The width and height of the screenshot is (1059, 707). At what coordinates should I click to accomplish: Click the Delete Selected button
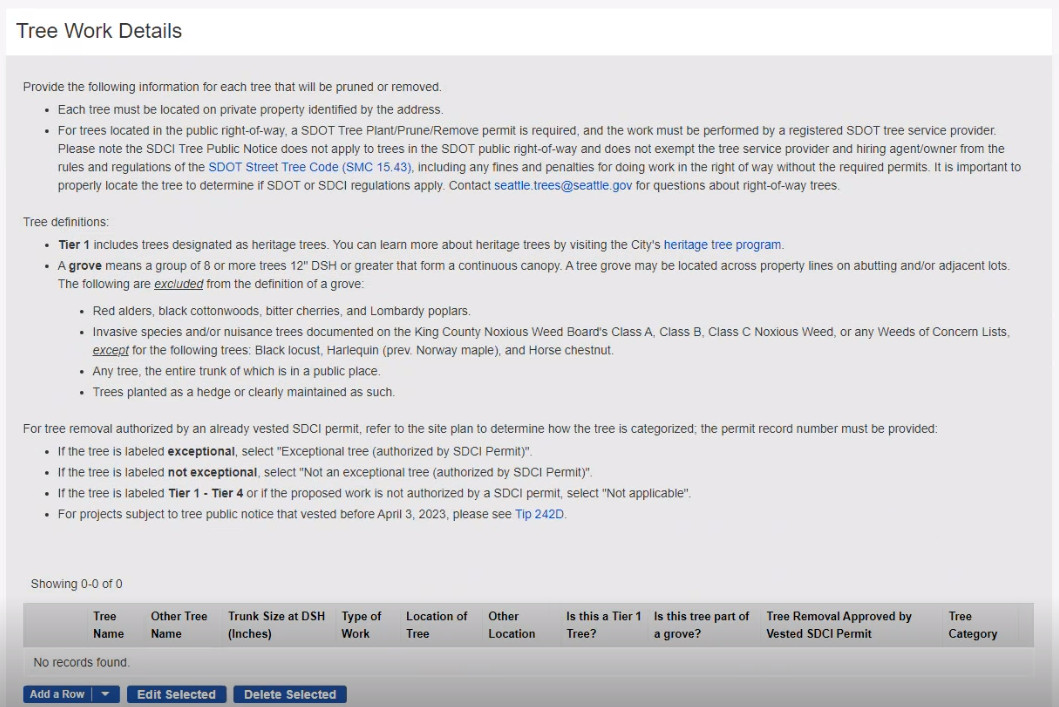[x=290, y=694]
